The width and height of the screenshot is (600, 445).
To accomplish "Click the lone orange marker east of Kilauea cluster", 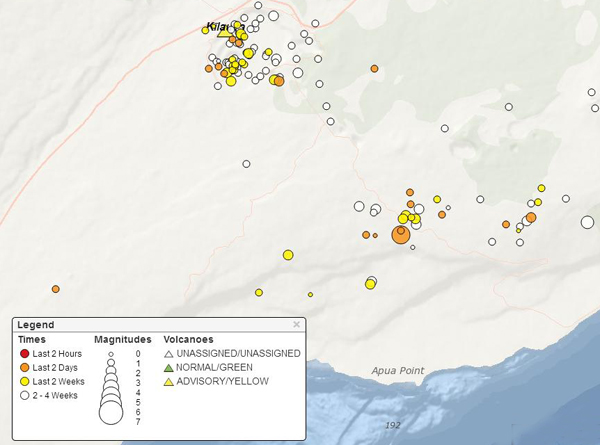I will pos(374,69).
